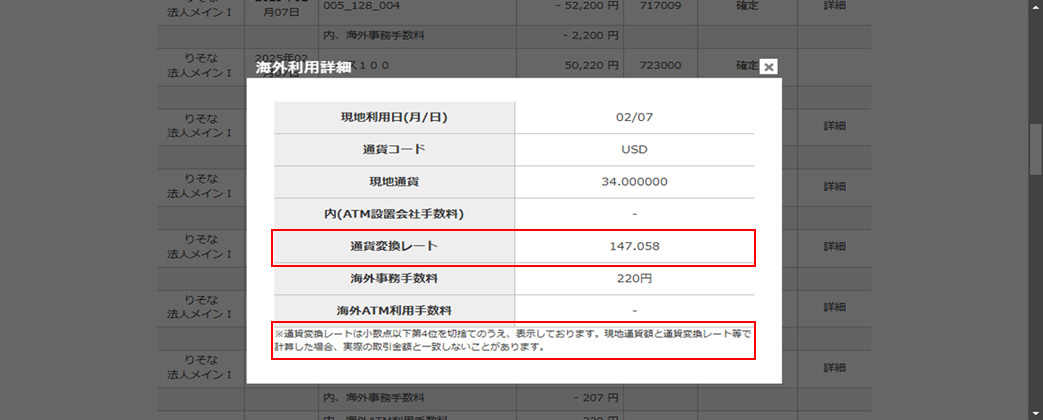1043x420 pixels.
Task: Click 詳細 link in the 717009 row
Action: (x=834, y=6)
